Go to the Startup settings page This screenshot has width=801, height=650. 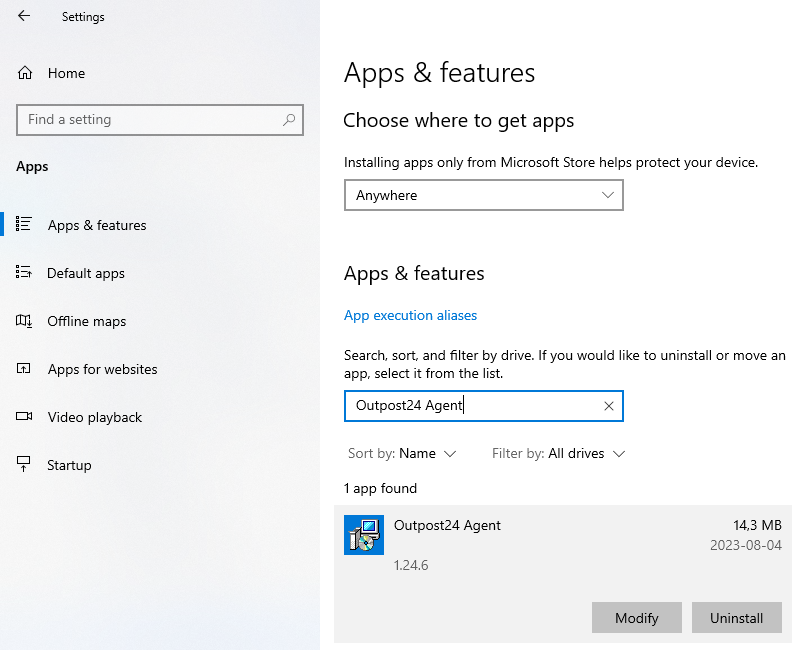(x=69, y=465)
